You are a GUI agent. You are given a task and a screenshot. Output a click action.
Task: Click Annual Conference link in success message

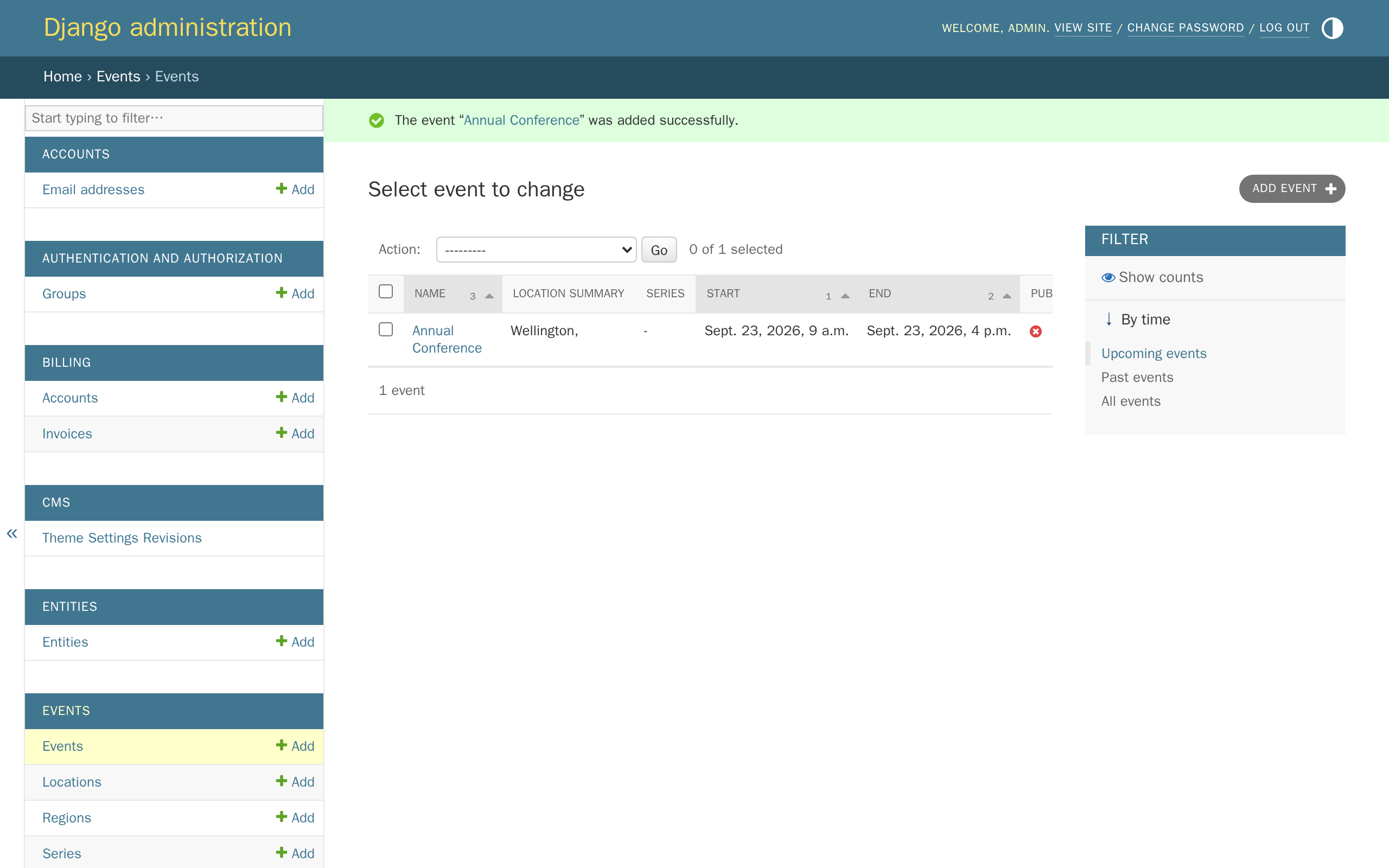click(x=521, y=120)
